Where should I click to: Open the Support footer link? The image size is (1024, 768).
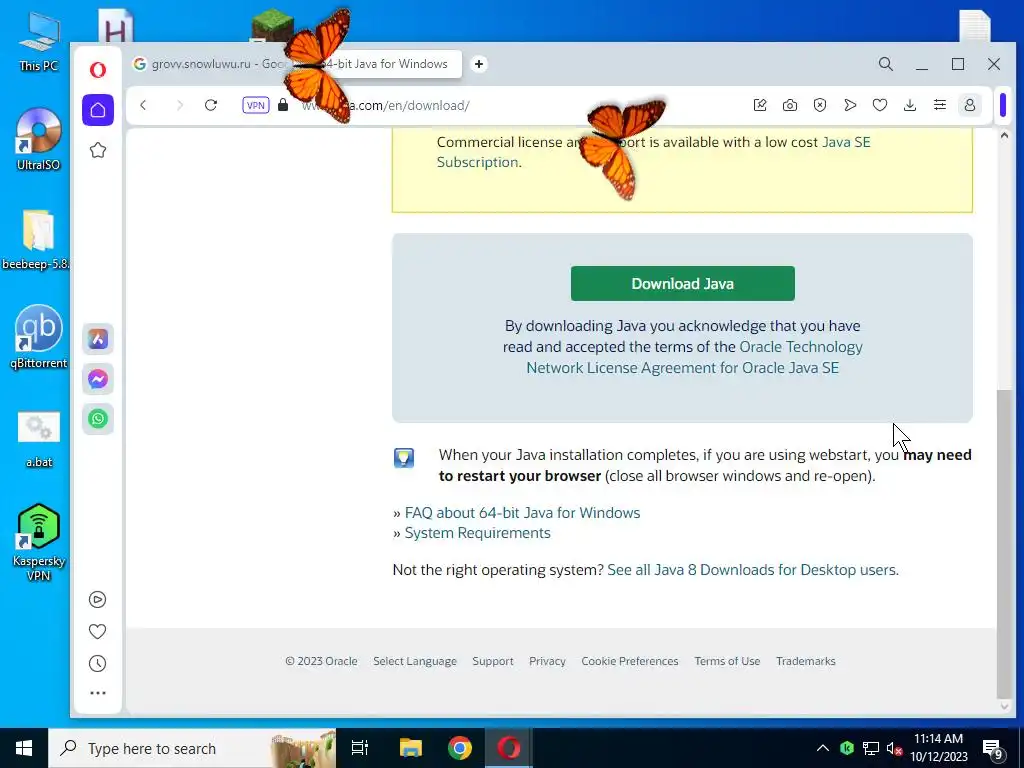tap(492, 661)
